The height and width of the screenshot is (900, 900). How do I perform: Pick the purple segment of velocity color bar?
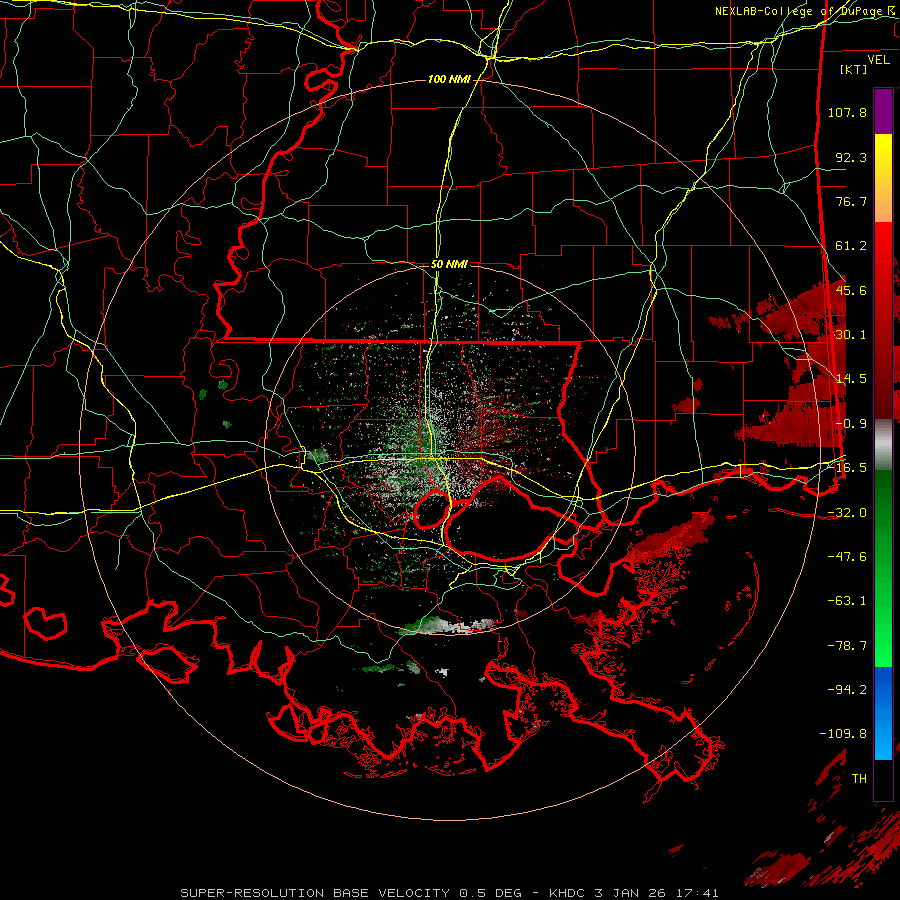[883, 111]
